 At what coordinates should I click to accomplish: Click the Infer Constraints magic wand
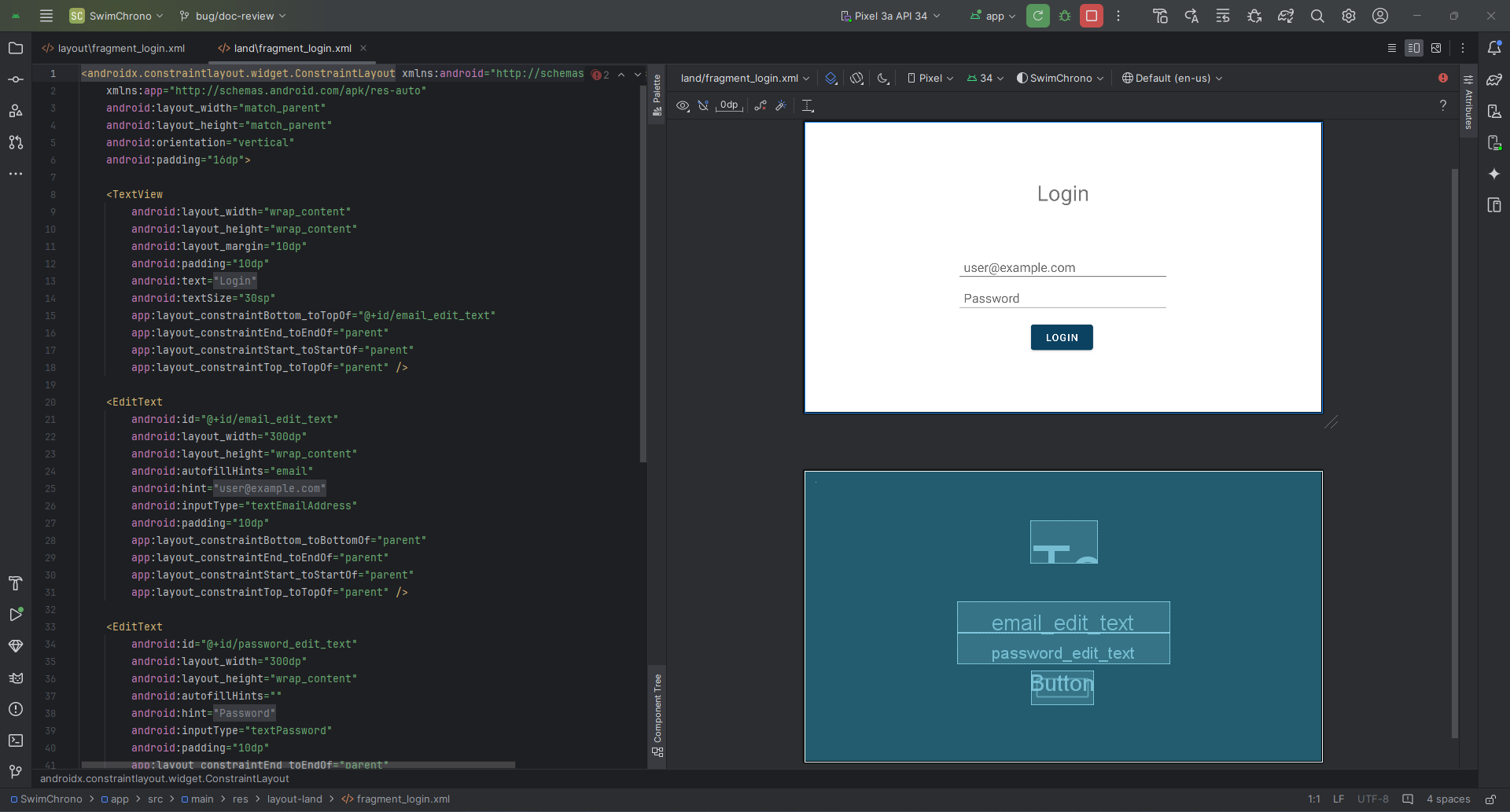click(x=781, y=105)
